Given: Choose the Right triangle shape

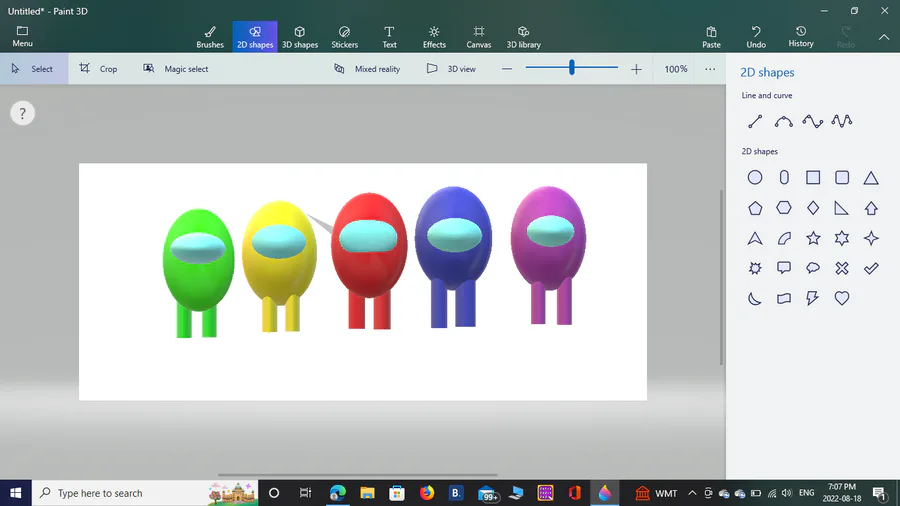Looking at the screenshot, I should pos(841,208).
